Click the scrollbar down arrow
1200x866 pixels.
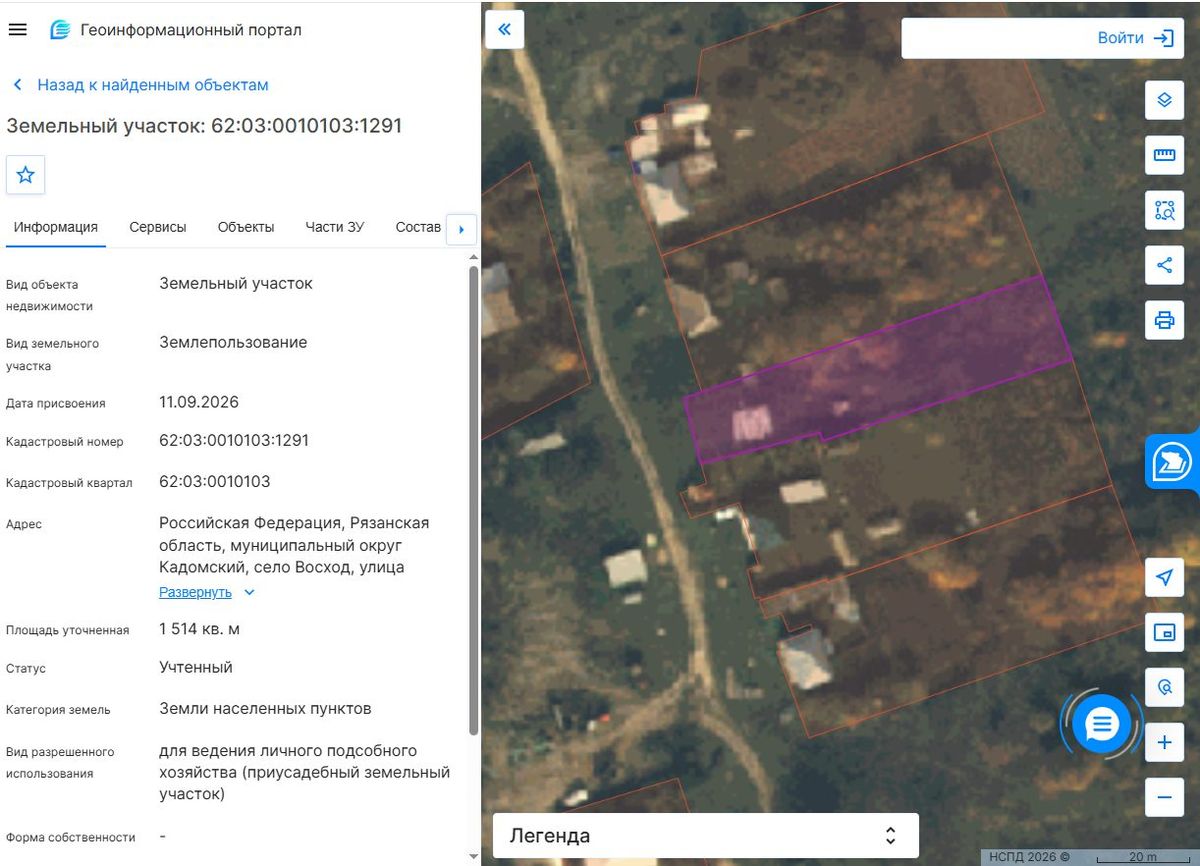click(x=474, y=856)
